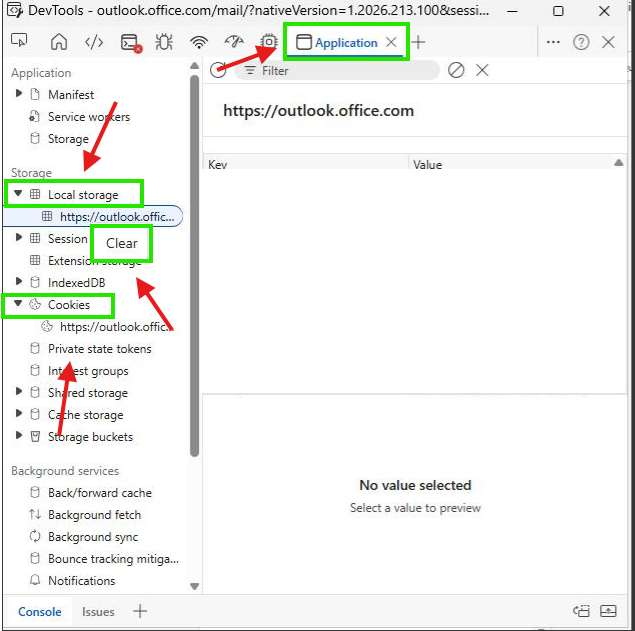
Task: Select Storage buckets item
Action: tap(90, 437)
